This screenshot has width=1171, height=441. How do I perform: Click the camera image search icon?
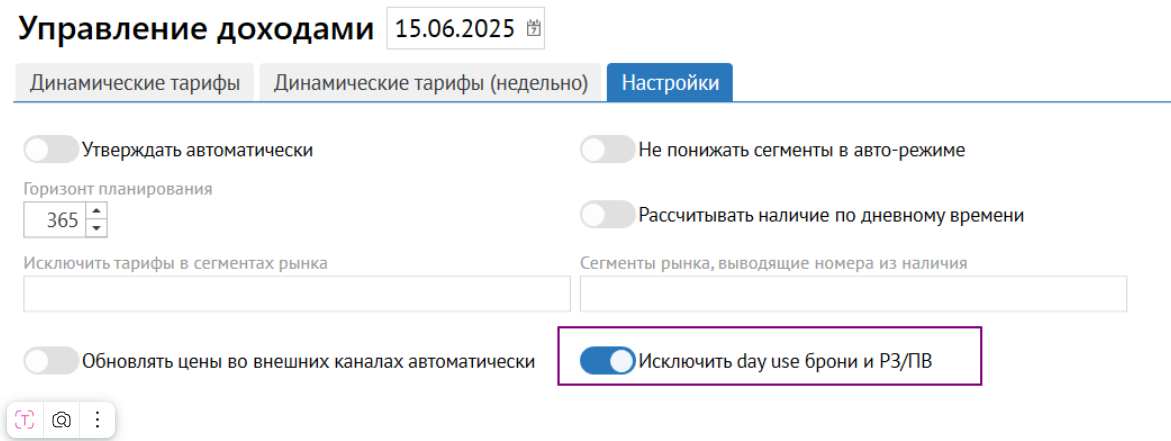61,420
